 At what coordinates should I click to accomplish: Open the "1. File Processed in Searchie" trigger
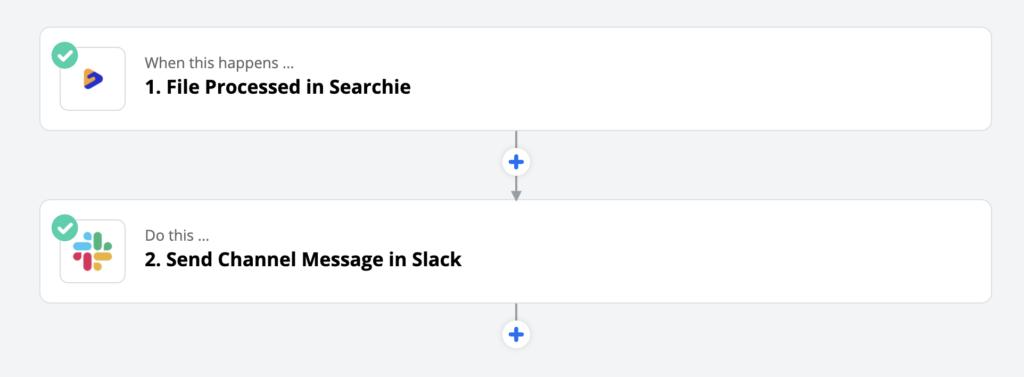click(278, 87)
